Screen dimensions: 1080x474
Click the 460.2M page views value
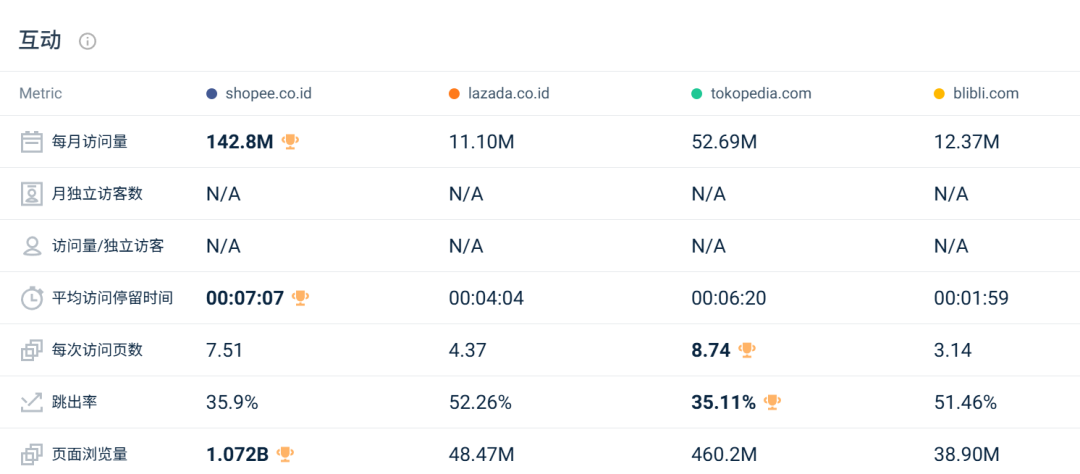724,455
